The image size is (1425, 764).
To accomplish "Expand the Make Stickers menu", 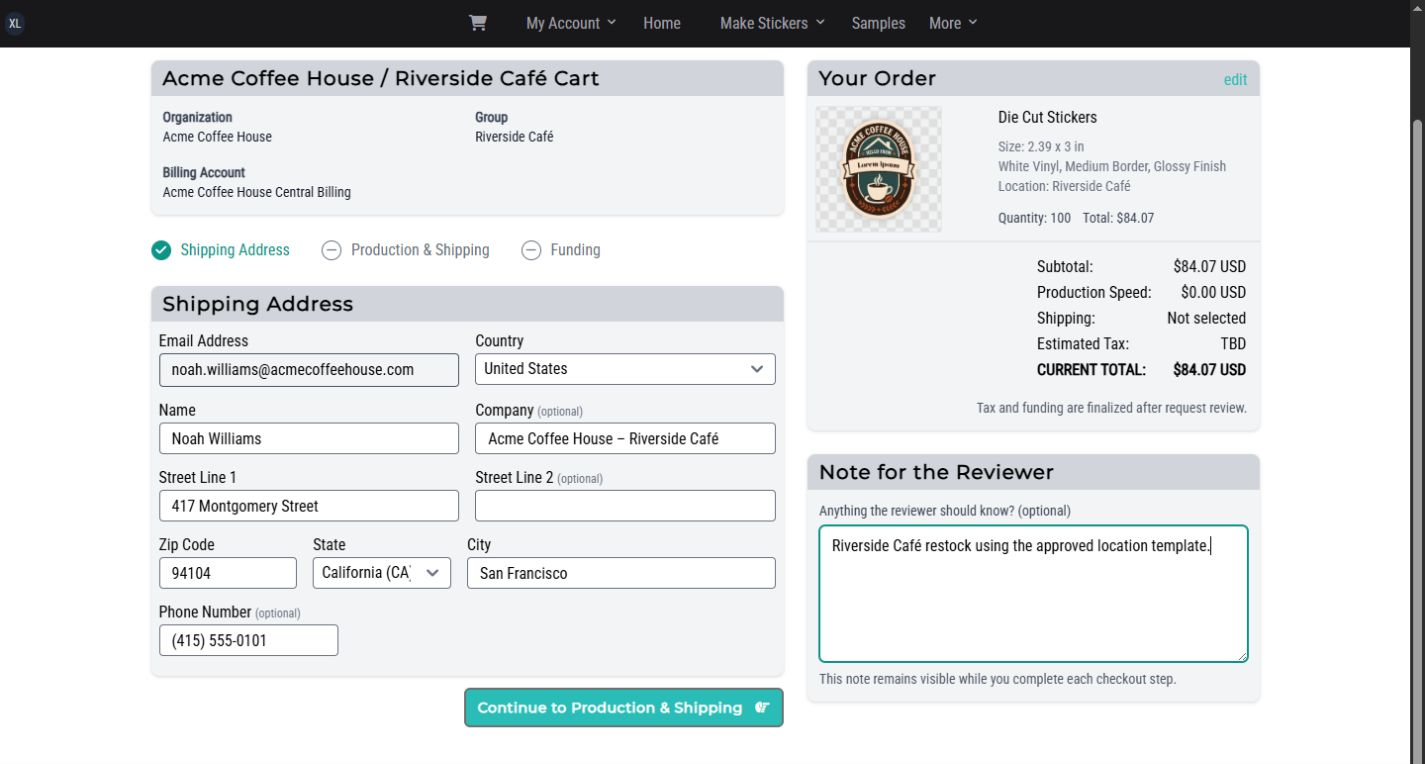I will click(772, 23).
